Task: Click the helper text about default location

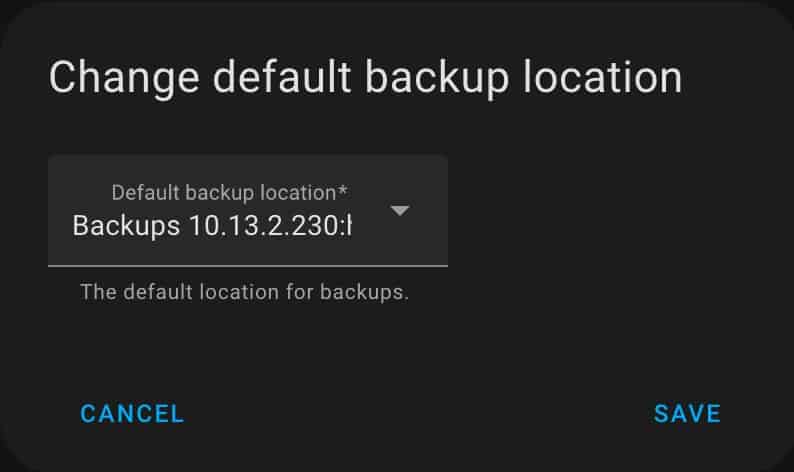Action: click(244, 292)
